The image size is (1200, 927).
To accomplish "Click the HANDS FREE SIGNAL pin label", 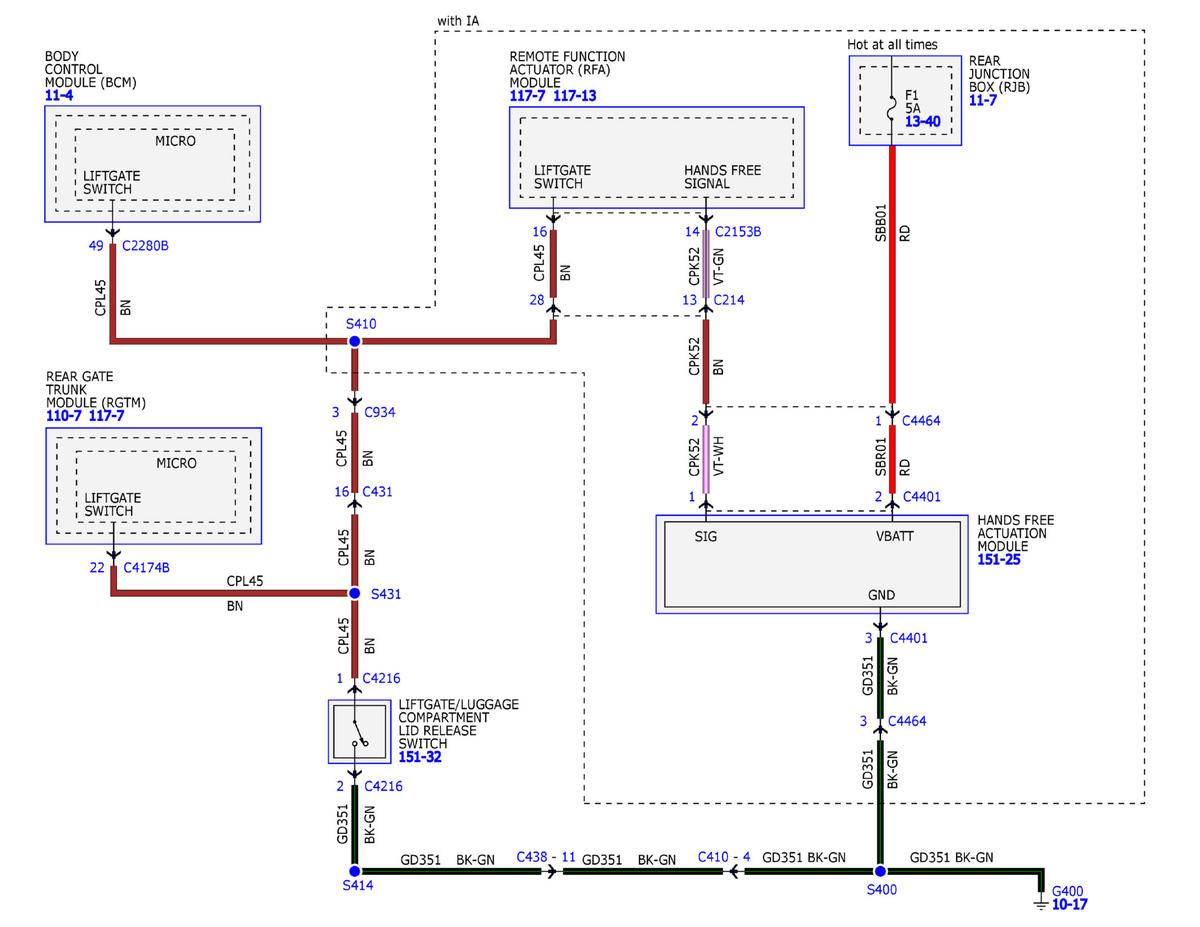I will click(x=722, y=177).
